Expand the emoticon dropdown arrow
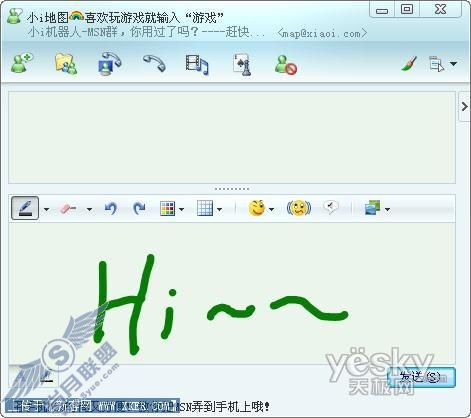Screen dimensions: 471x418 point(271,209)
